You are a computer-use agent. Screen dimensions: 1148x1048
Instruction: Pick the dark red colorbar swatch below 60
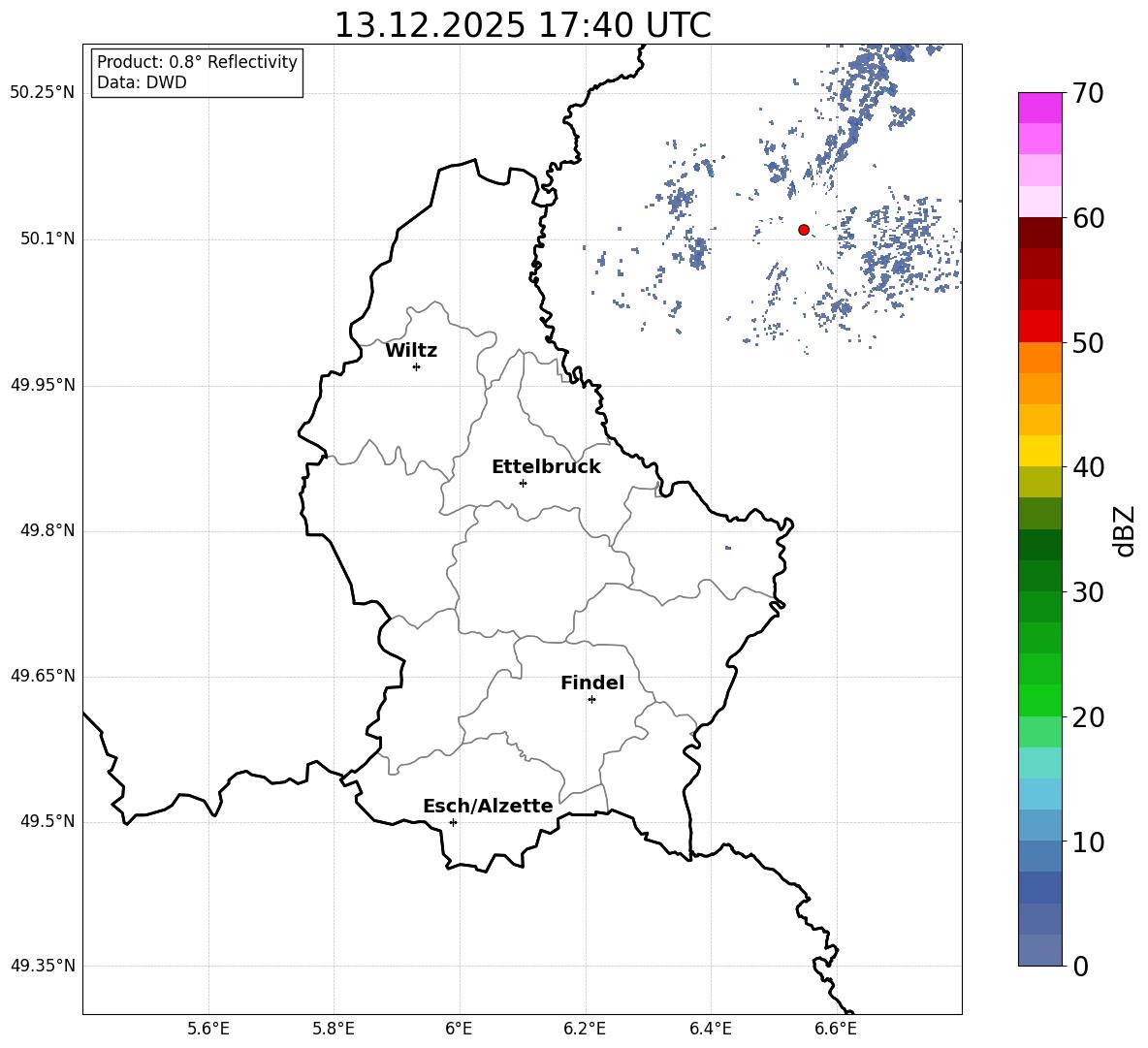coord(1040,232)
